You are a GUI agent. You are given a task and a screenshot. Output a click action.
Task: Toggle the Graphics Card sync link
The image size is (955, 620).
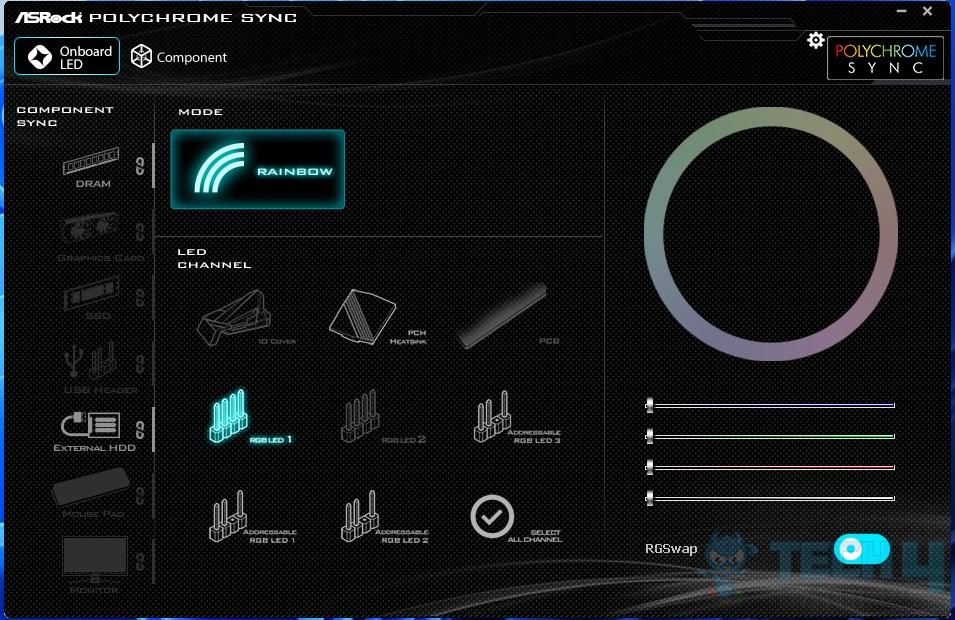(140, 232)
